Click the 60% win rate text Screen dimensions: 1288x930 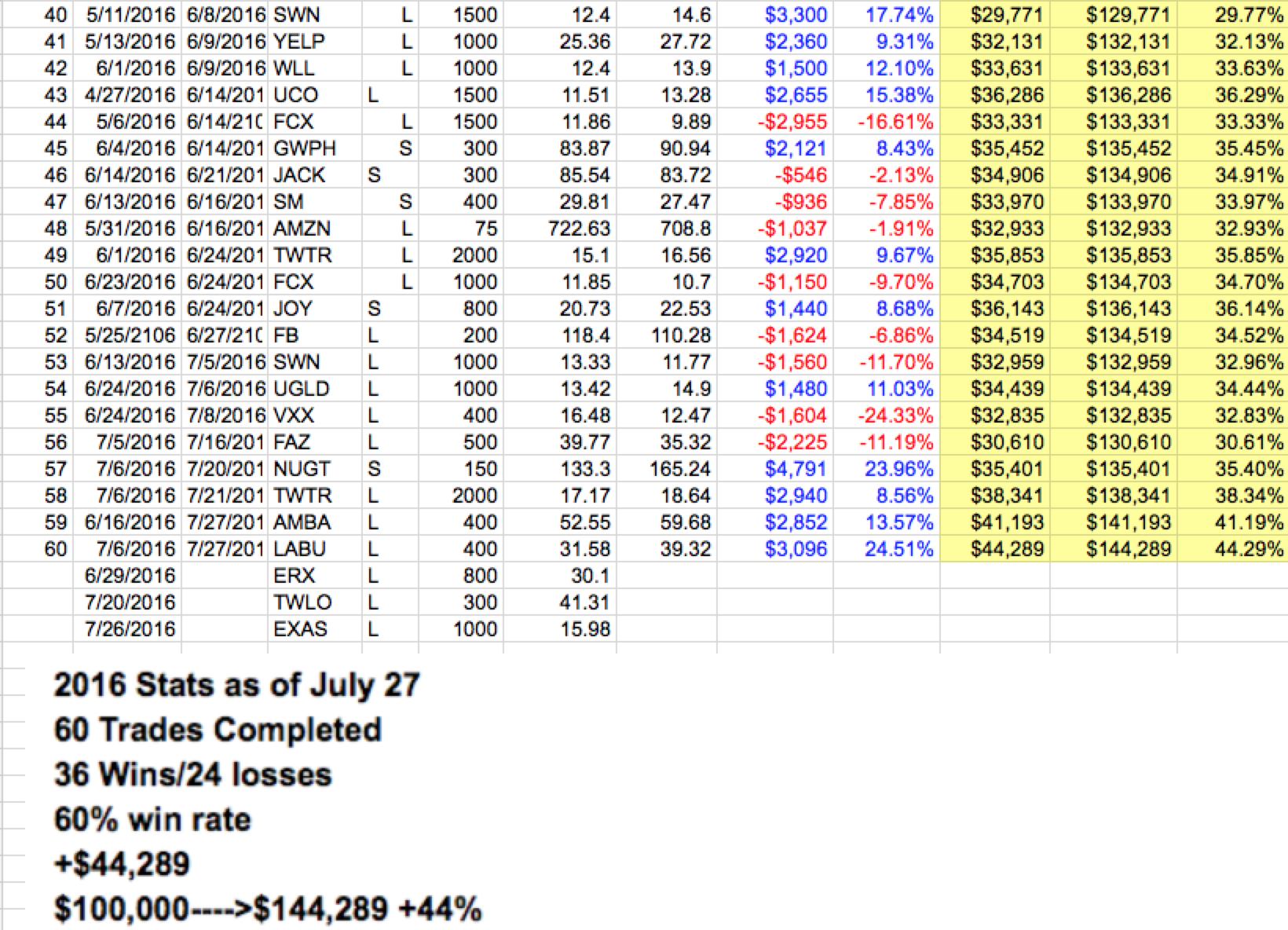152,819
